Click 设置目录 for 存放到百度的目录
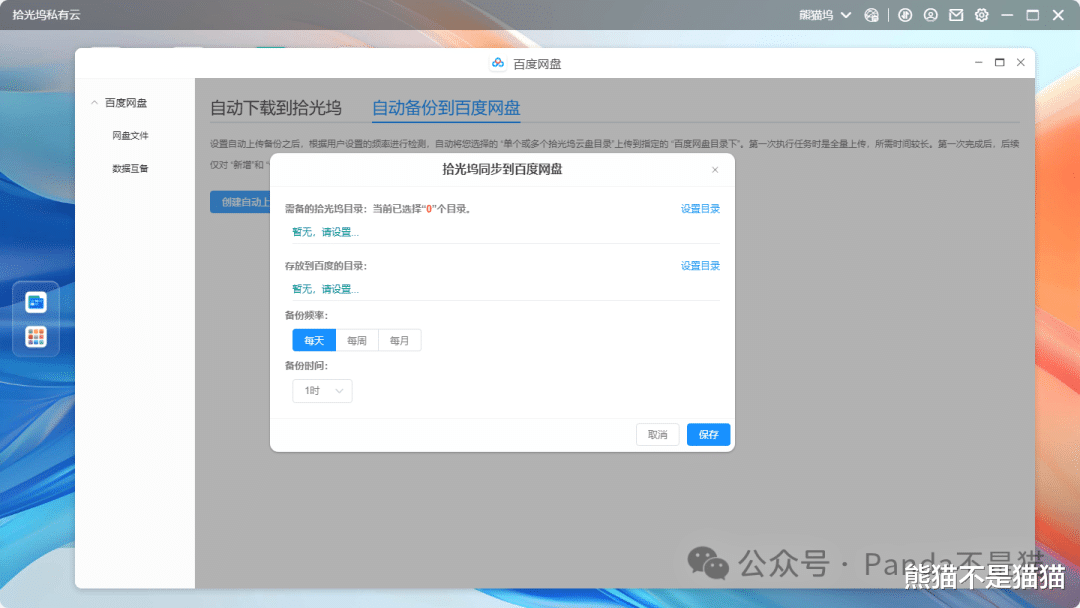The image size is (1080, 608). (x=700, y=266)
